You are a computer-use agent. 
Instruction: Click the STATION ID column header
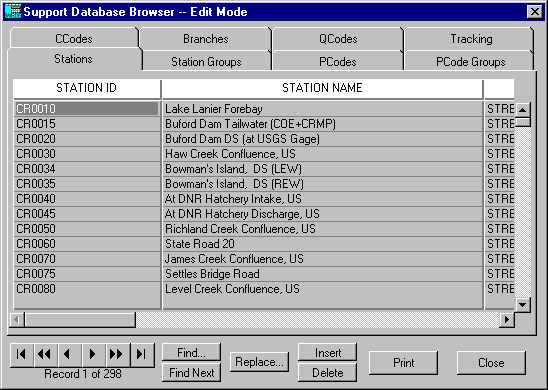point(87,88)
